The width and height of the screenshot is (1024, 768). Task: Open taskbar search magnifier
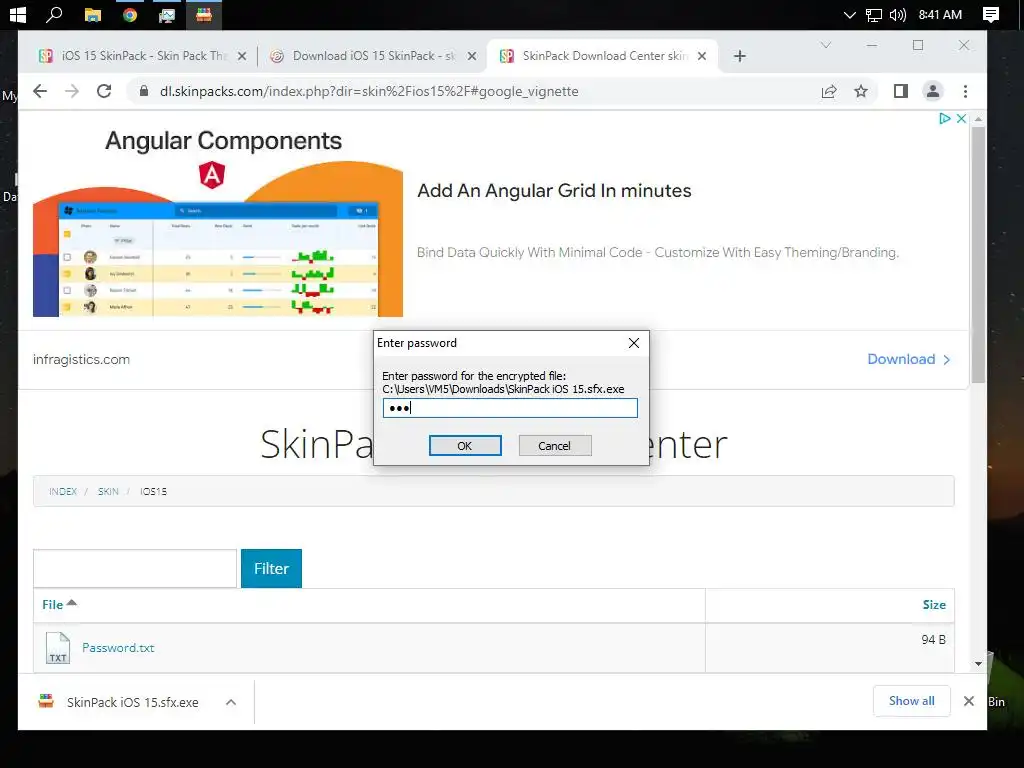pyautogui.click(x=54, y=14)
